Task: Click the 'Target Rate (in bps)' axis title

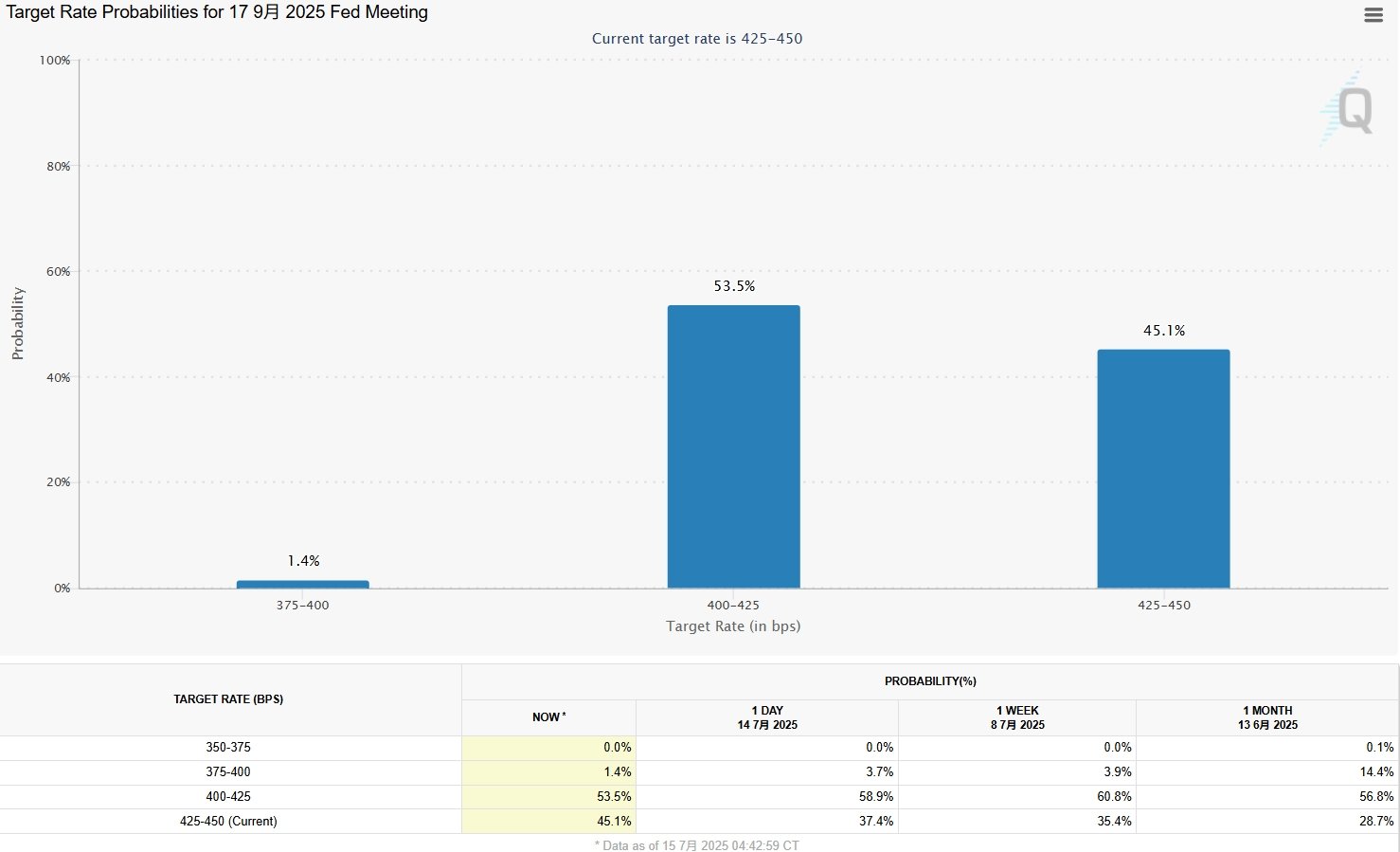Action: click(x=732, y=626)
